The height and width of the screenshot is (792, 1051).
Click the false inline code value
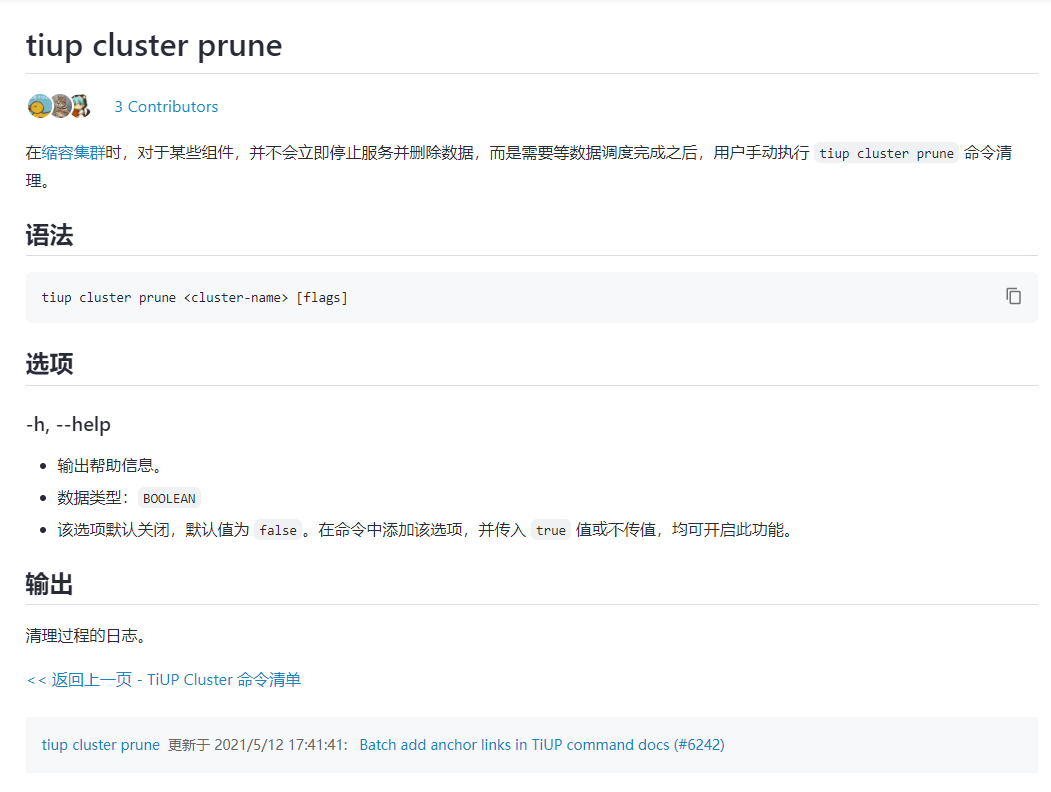[278, 530]
